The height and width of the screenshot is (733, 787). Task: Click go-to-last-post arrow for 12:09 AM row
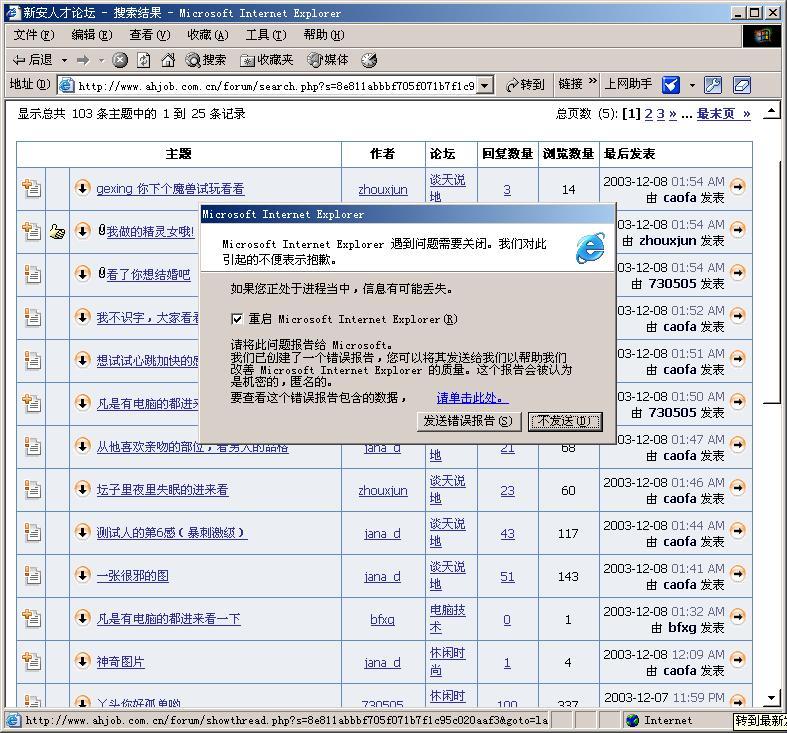(737, 659)
